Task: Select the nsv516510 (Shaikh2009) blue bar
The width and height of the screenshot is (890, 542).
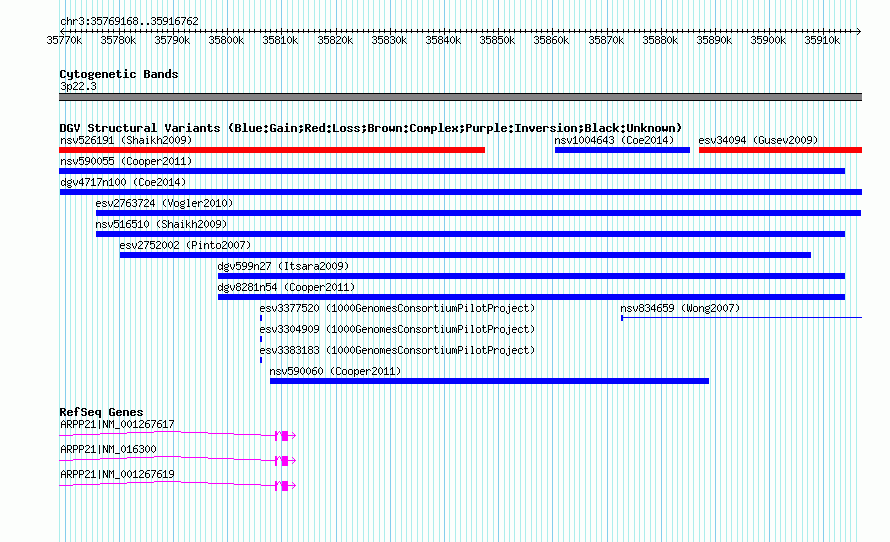Action: tap(471, 234)
